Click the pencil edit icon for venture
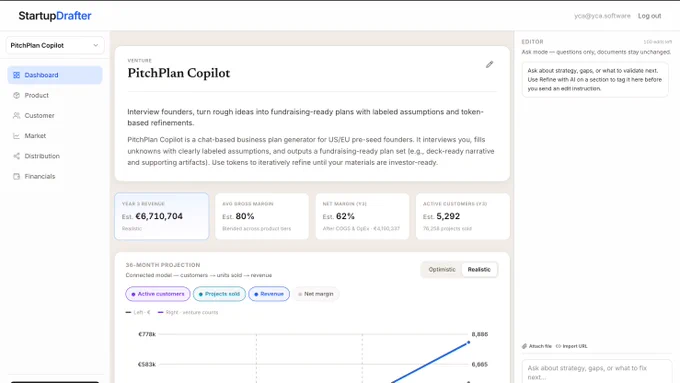The image size is (680, 383). click(x=489, y=65)
